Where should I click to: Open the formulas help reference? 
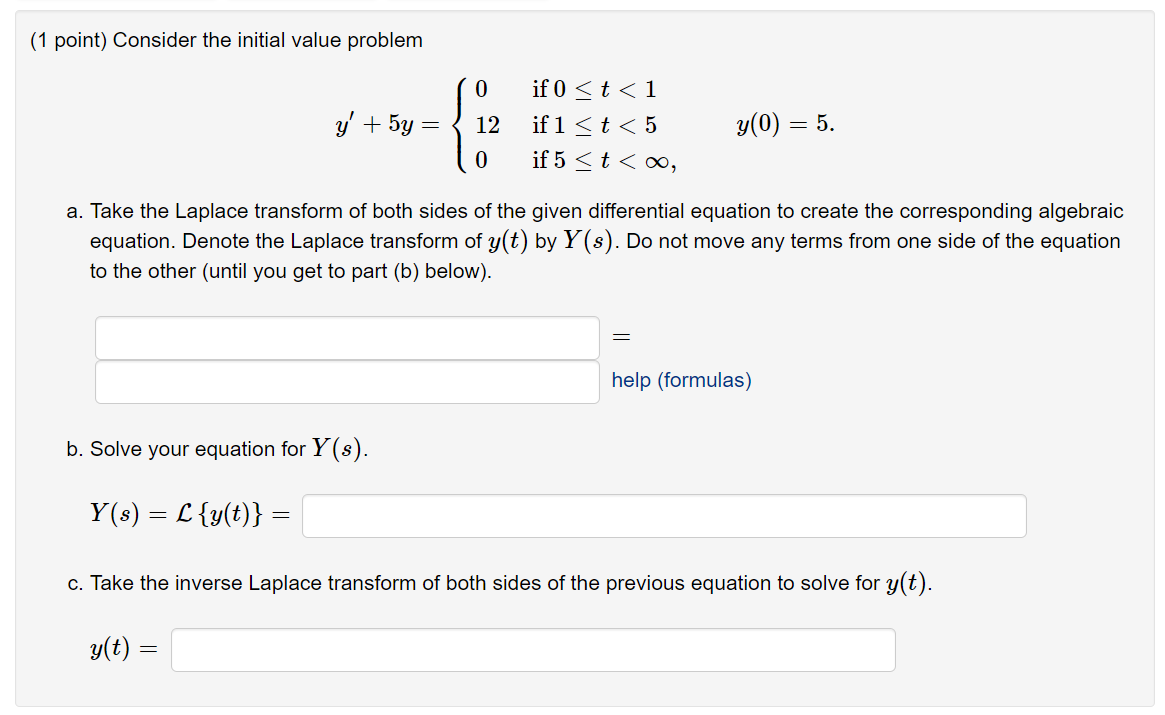681,381
